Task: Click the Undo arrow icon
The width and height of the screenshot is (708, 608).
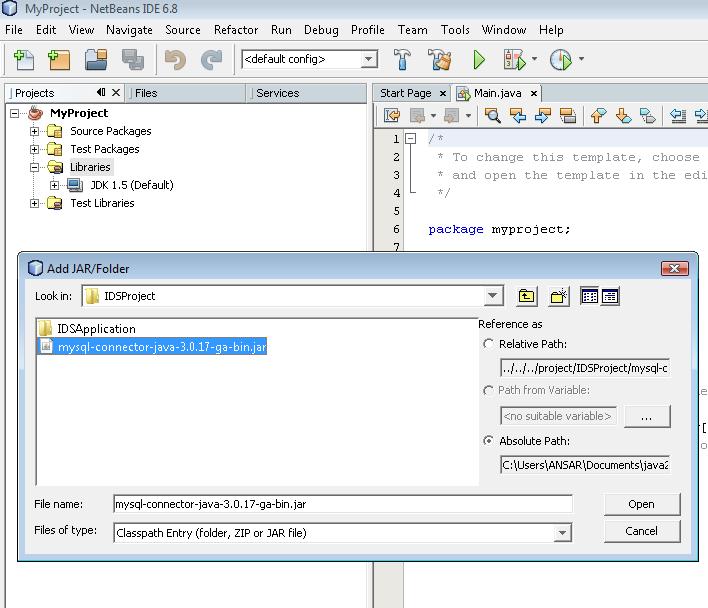Action: (x=175, y=60)
